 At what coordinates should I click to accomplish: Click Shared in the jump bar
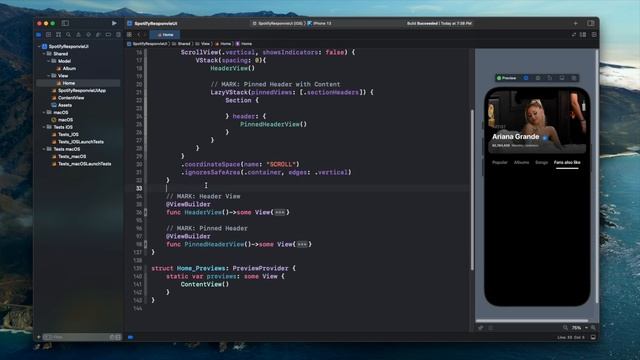point(181,44)
